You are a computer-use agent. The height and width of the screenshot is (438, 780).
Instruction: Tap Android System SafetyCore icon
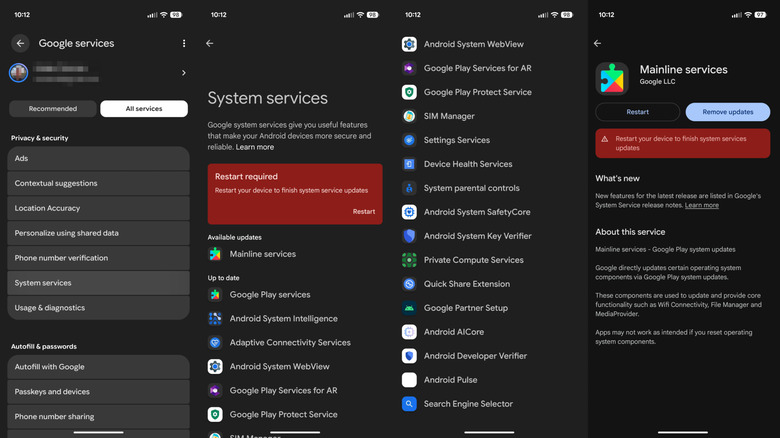(x=409, y=212)
